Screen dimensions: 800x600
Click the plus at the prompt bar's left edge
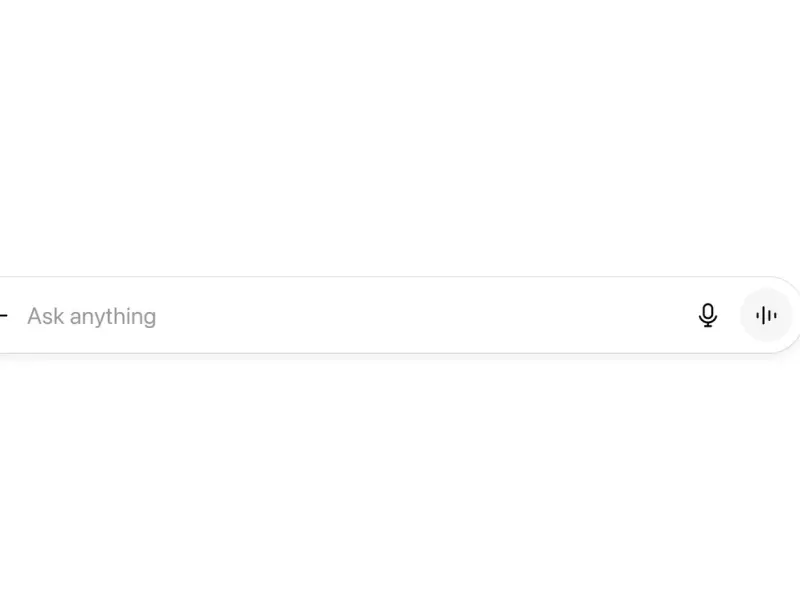pos(3,316)
